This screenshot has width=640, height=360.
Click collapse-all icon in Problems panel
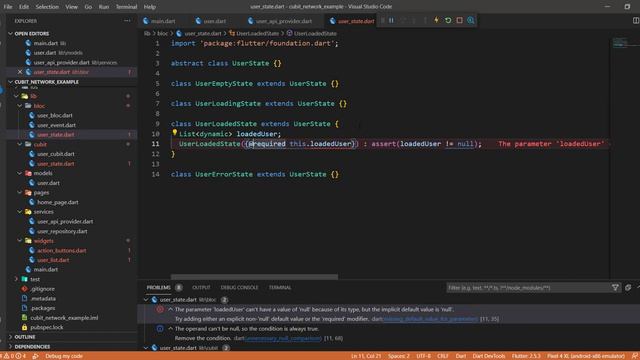coord(628,288)
